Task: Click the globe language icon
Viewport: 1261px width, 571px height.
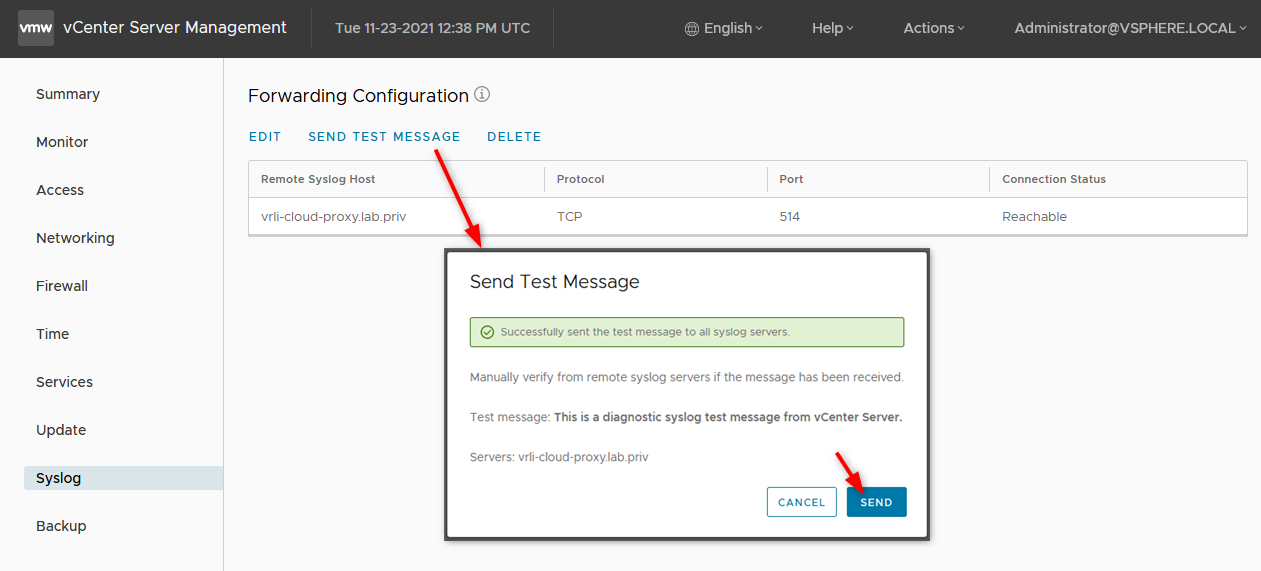Action: pyautogui.click(x=692, y=29)
